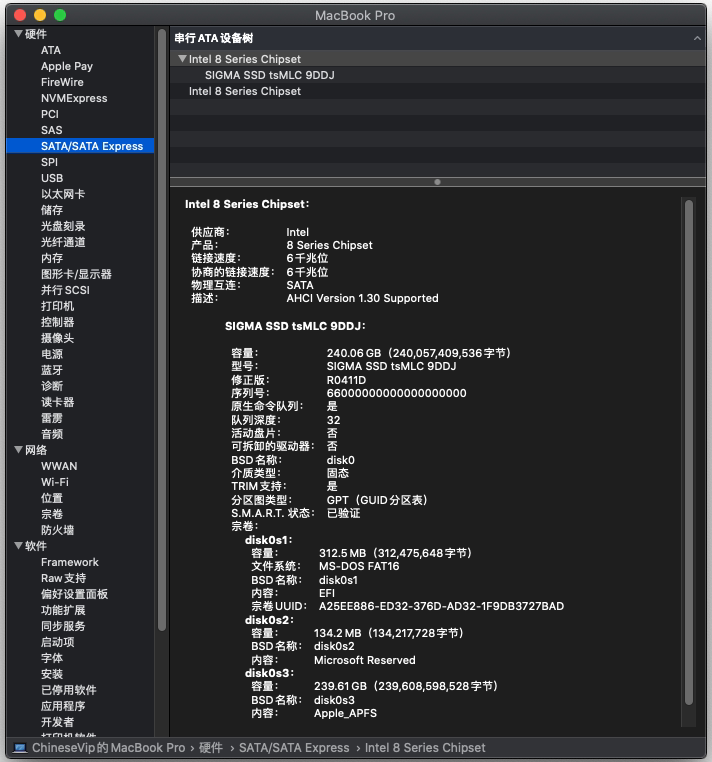Click the UUID A25EE886-ED32-376D-AD32-1F9DB3727BAD
This screenshot has width=712, height=762.
pos(441,606)
